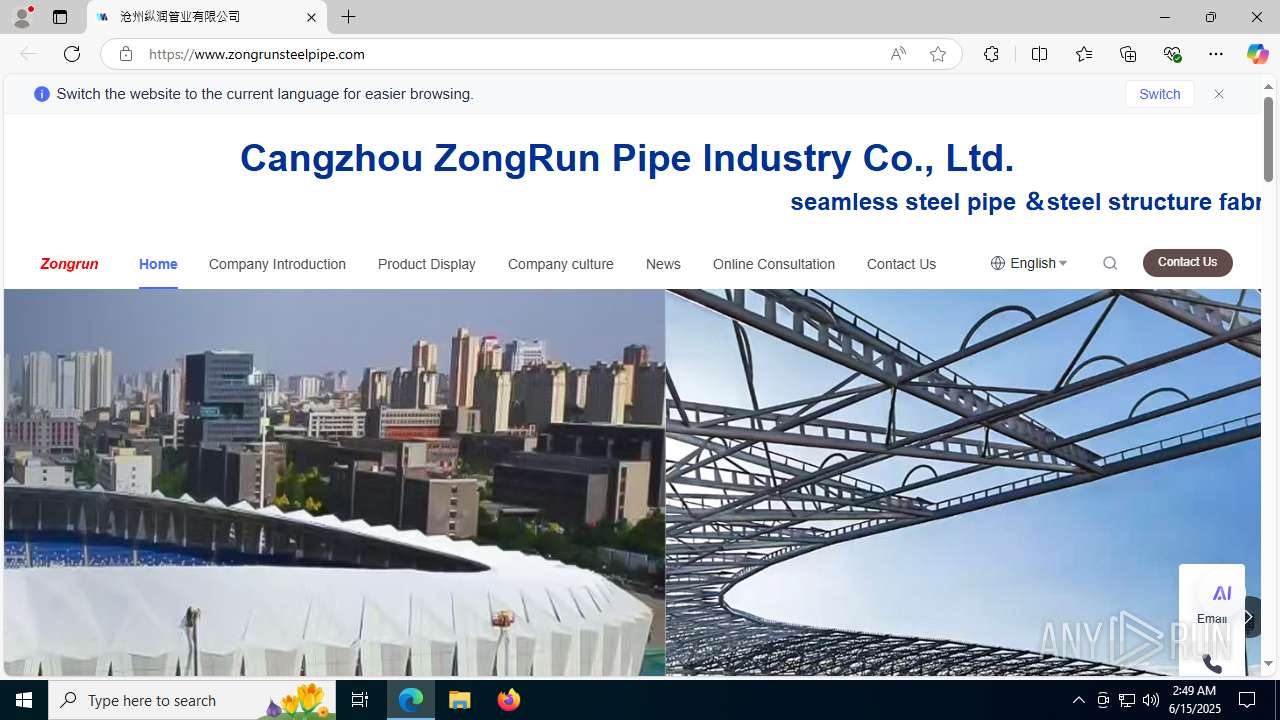Open the News section

pos(663,264)
